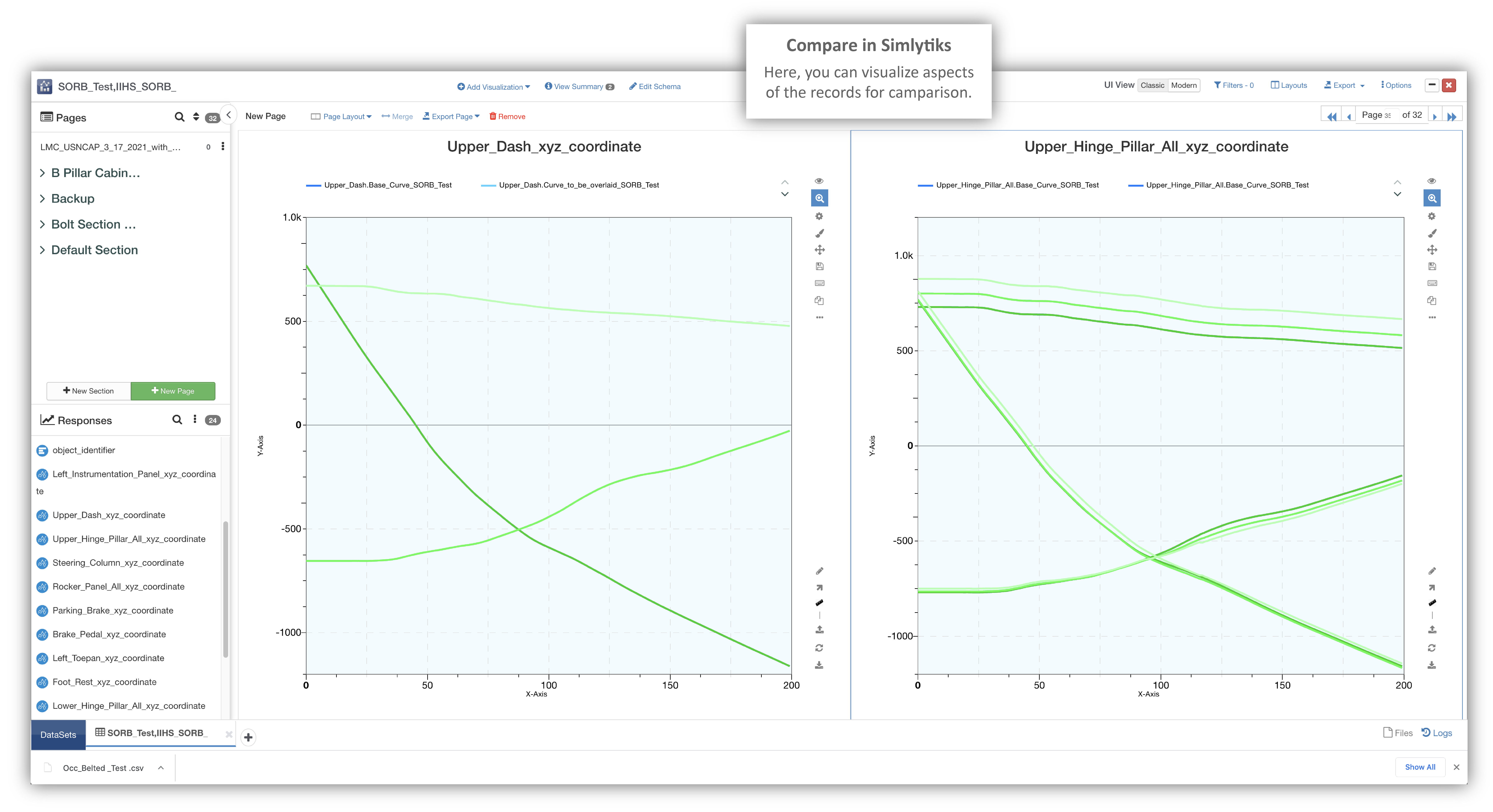Search responses with magnifier icon

point(177,420)
